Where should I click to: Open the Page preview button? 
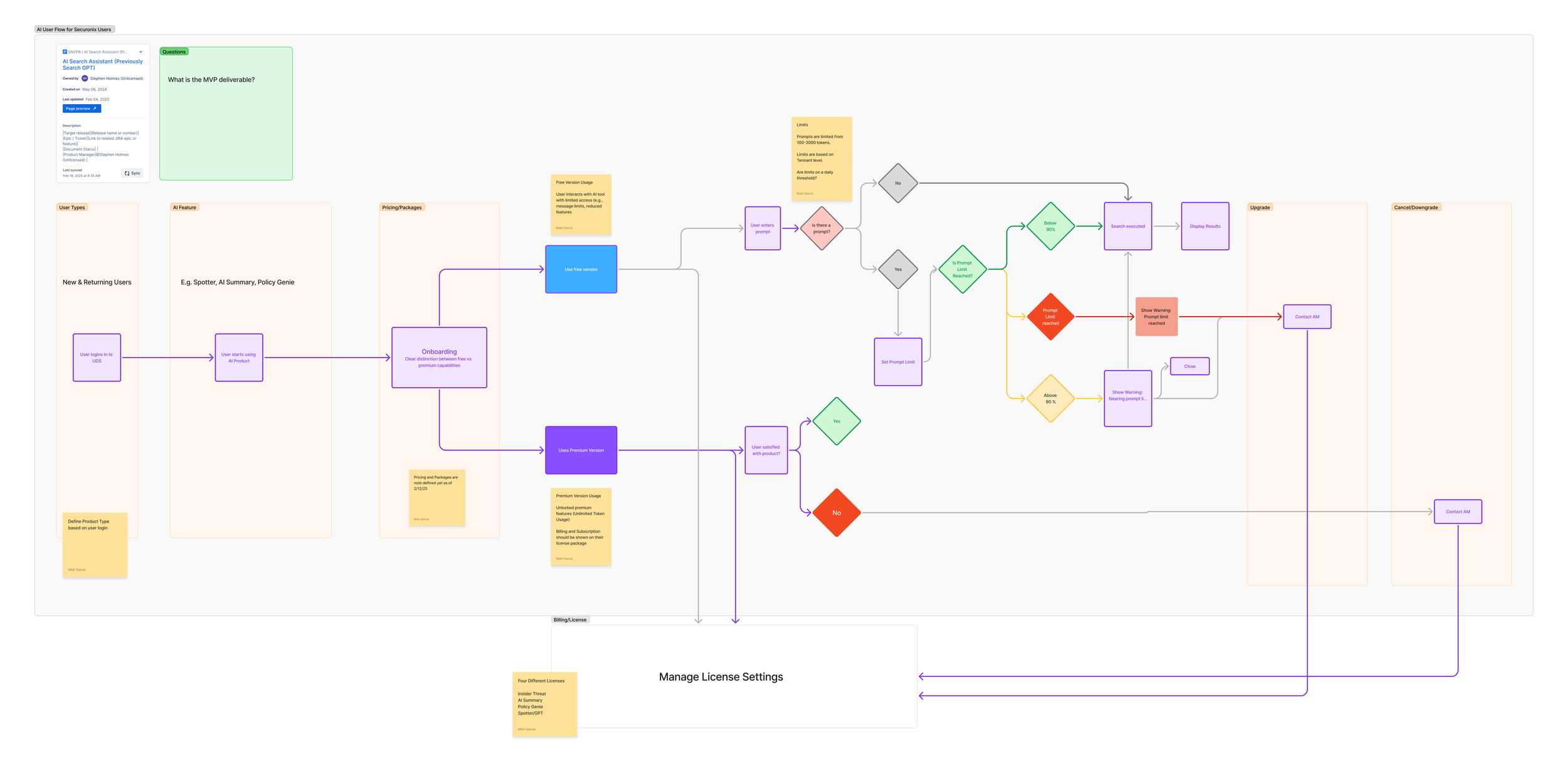pos(82,109)
